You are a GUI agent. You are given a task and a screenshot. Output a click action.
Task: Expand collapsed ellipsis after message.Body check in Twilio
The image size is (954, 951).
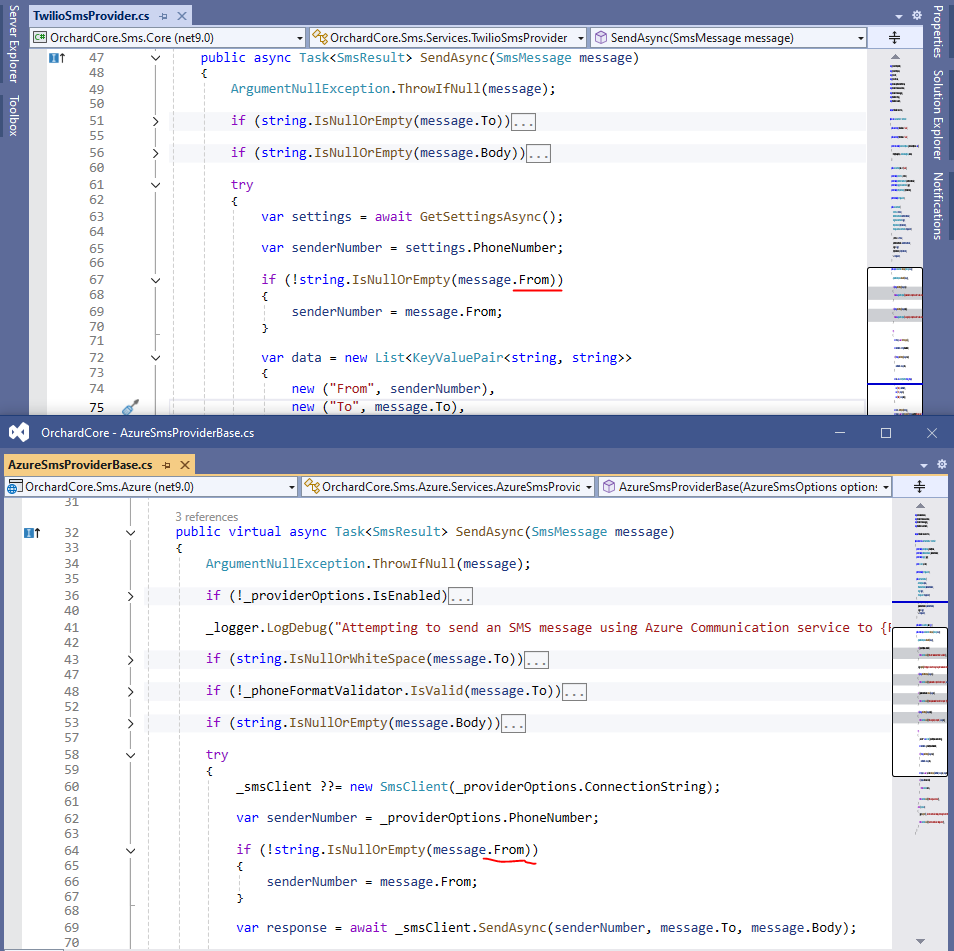pyautogui.click(x=538, y=153)
